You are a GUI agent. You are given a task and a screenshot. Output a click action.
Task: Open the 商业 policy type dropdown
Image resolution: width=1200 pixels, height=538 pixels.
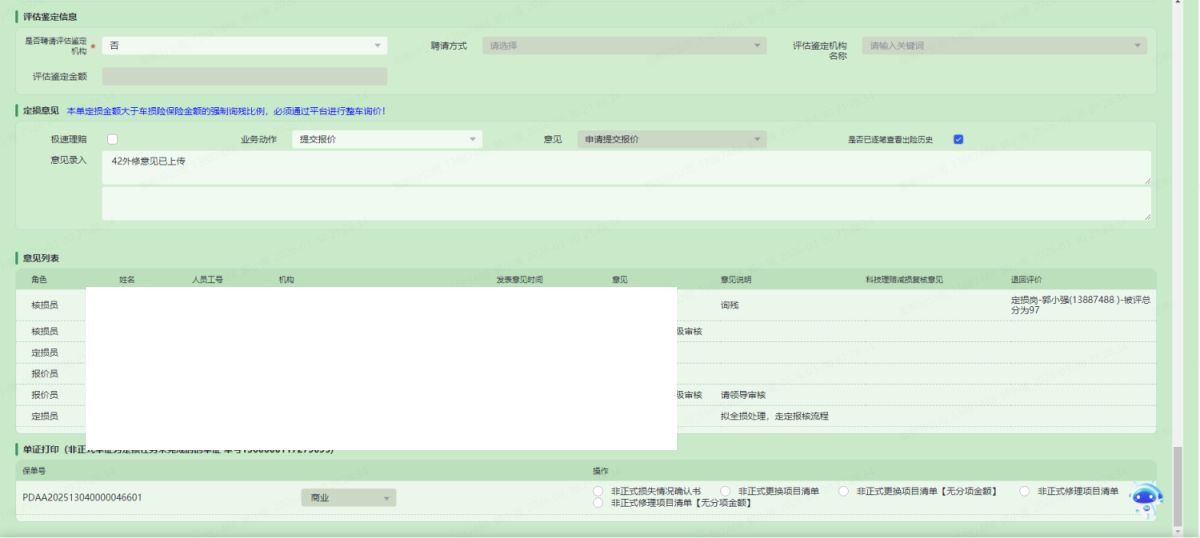click(348, 497)
